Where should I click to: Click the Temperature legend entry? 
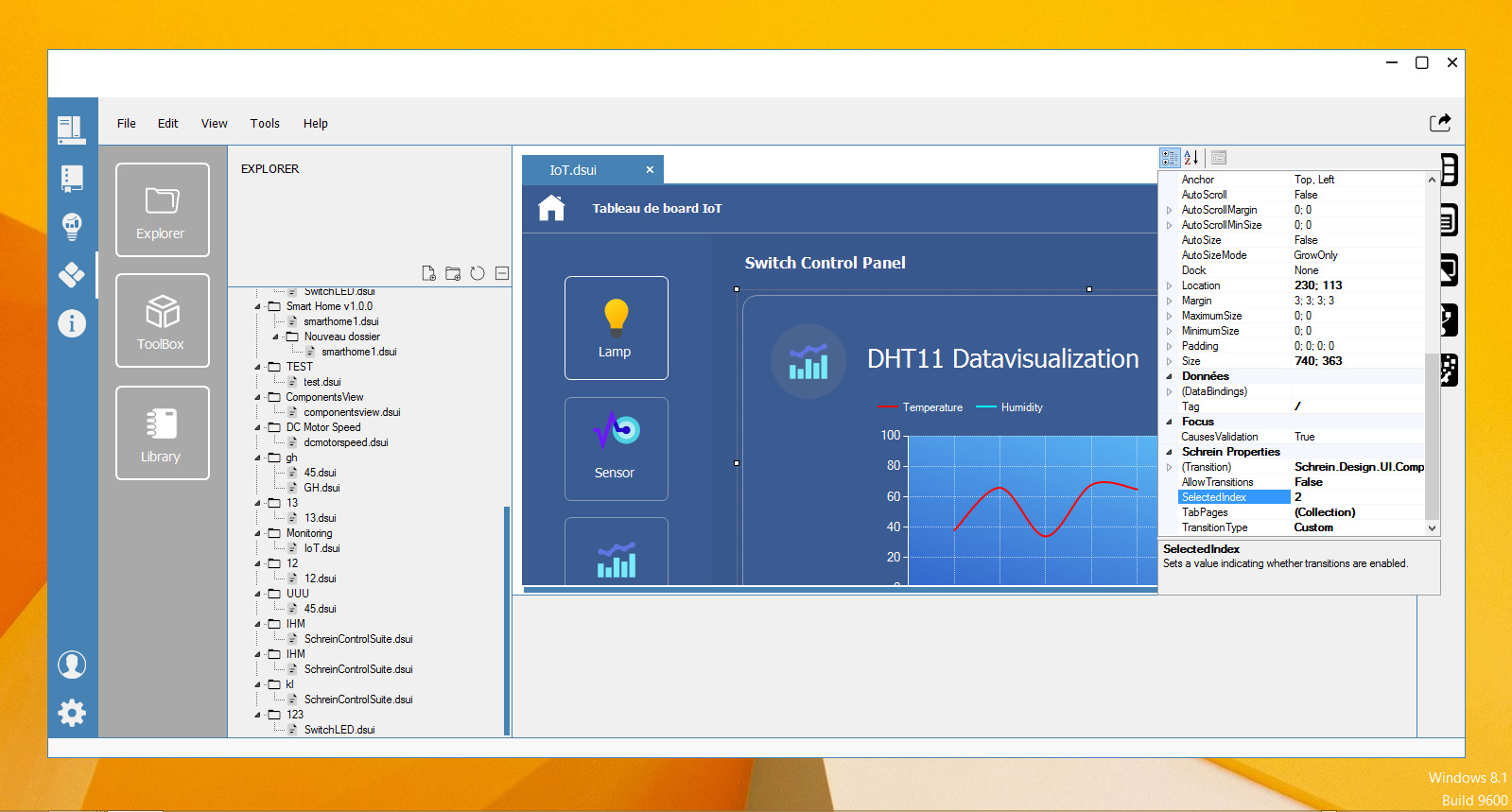(920, 407)
